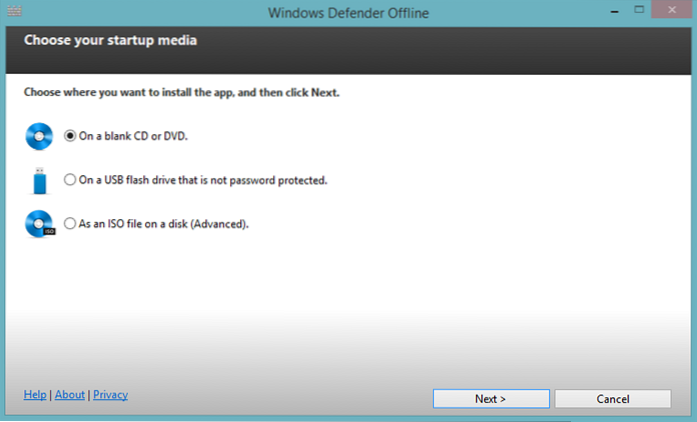Click the 'On a USB flash drive' label text
The image size is (697, 422).
203,180
